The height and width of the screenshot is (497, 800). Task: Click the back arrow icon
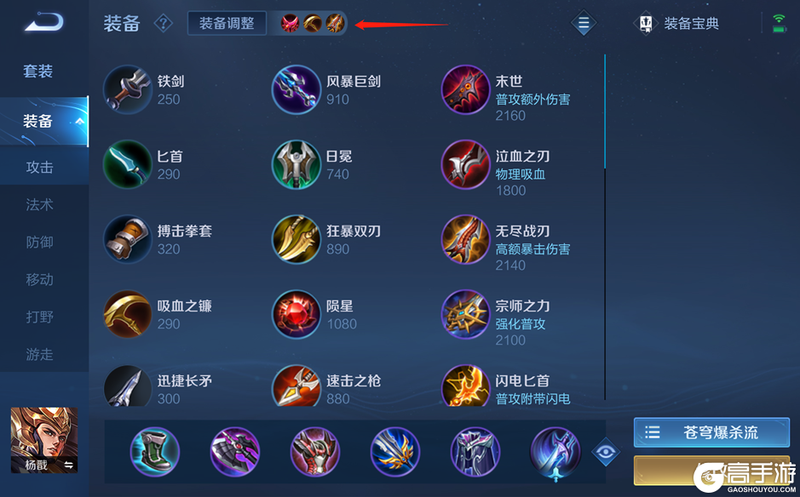pyautogui.click(x=44, y=22)
